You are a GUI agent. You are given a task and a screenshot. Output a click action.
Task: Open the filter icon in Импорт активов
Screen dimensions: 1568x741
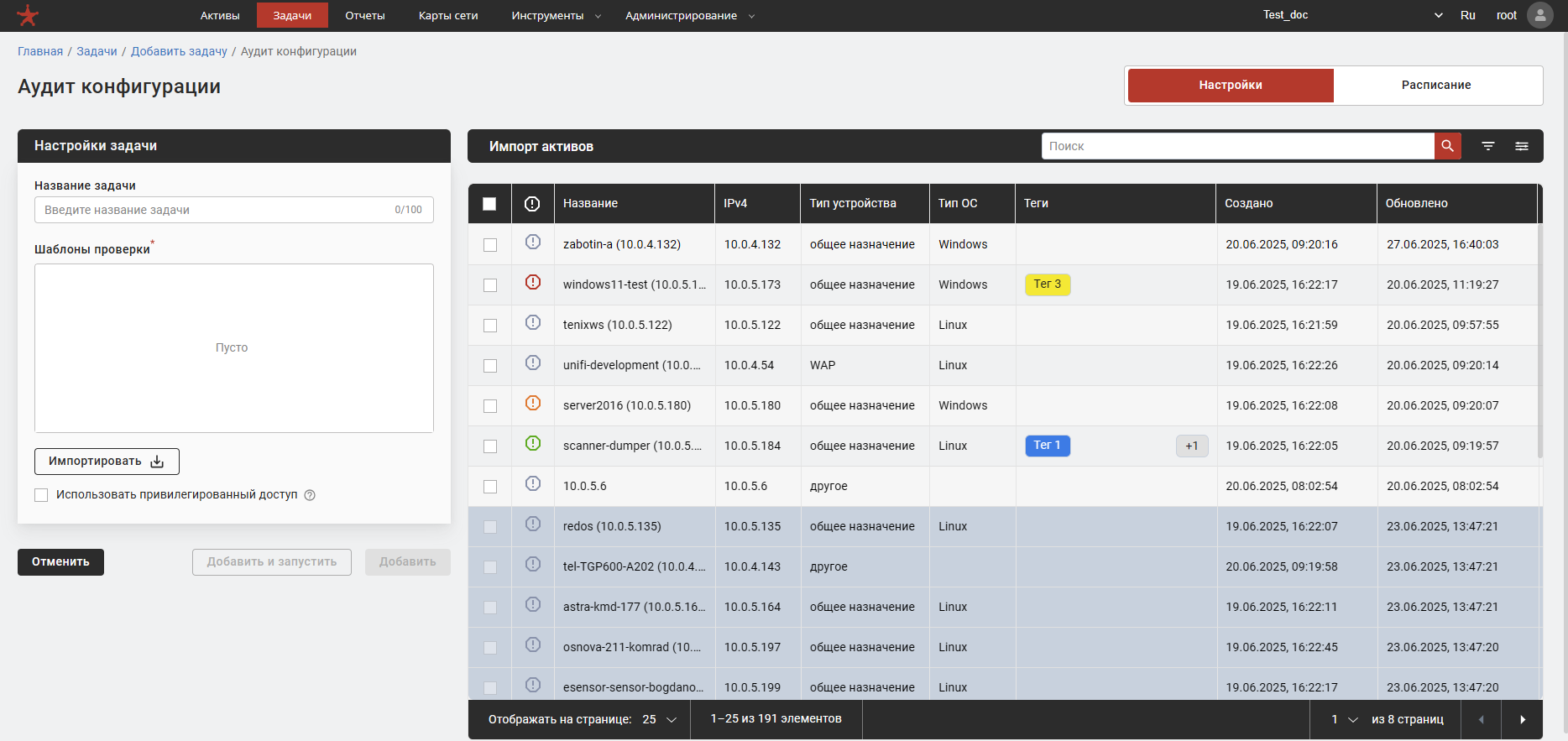(1487, 146)
